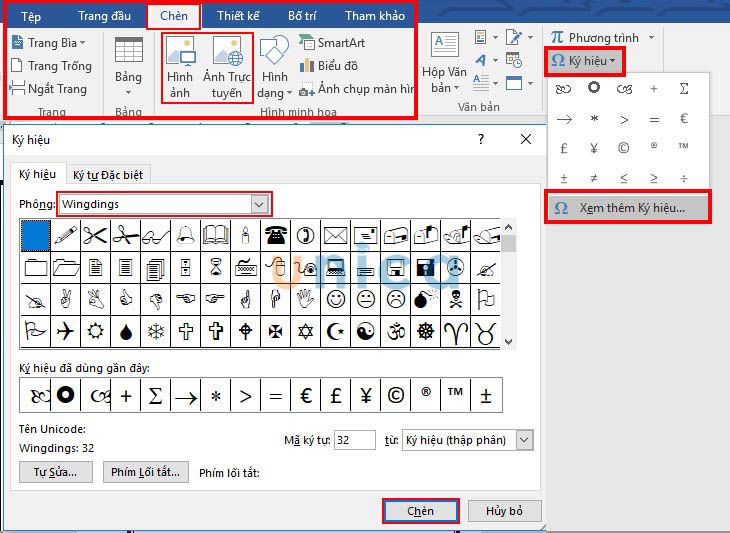Open the Ký hiệu symbol dropdown
Image resolution: width=730 pixels, height=533 pixels.
point(584,61)
